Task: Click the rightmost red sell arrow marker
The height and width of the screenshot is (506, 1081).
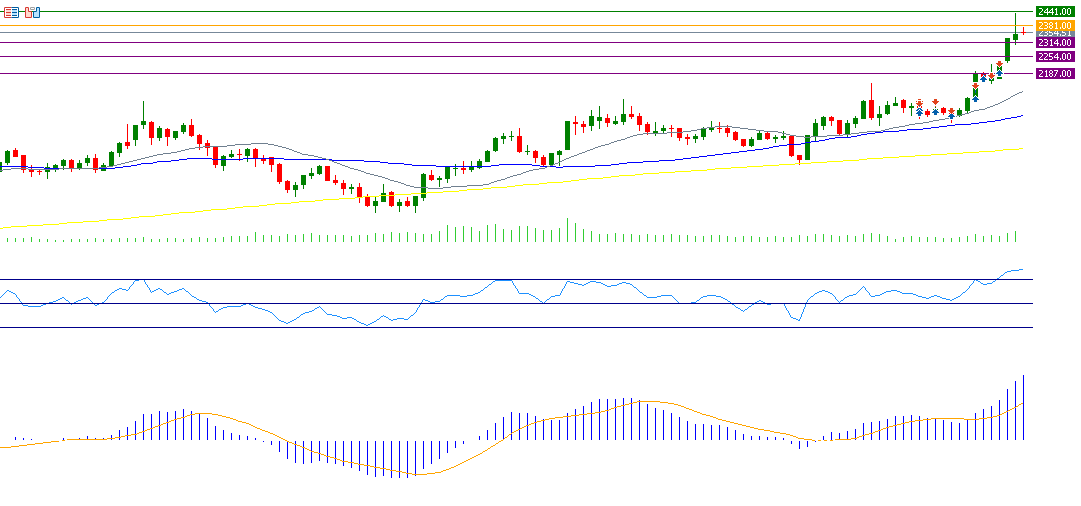Action: coord(998,64)
